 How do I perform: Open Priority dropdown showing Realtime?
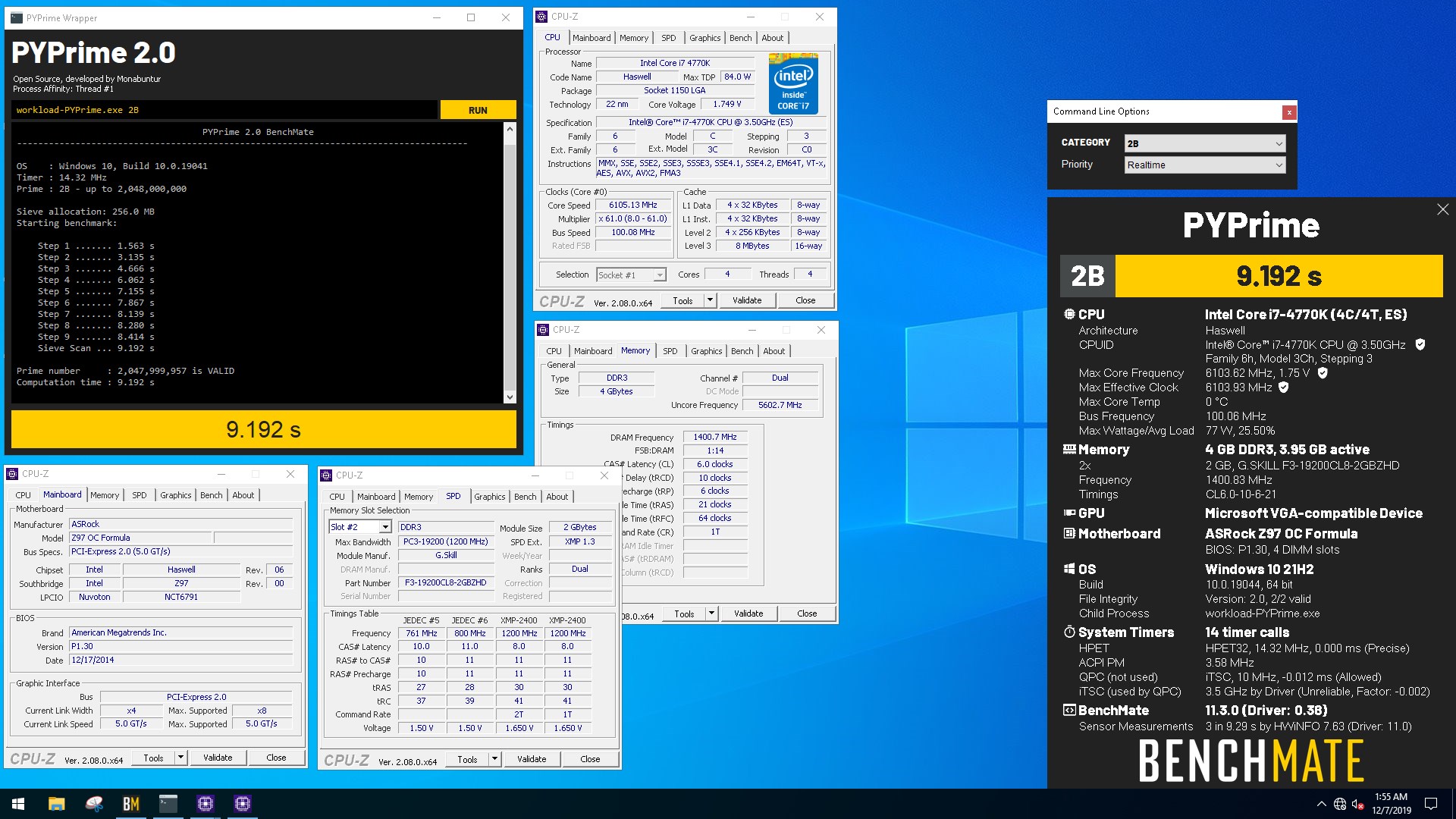click(x=1205, y=165)
